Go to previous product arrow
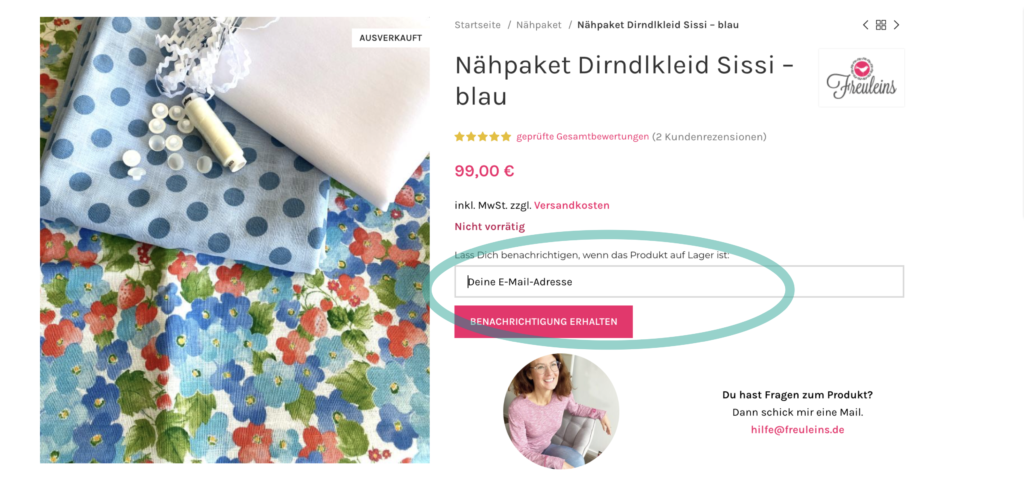The image size is (1024, 497). click(x=866, y=25)
